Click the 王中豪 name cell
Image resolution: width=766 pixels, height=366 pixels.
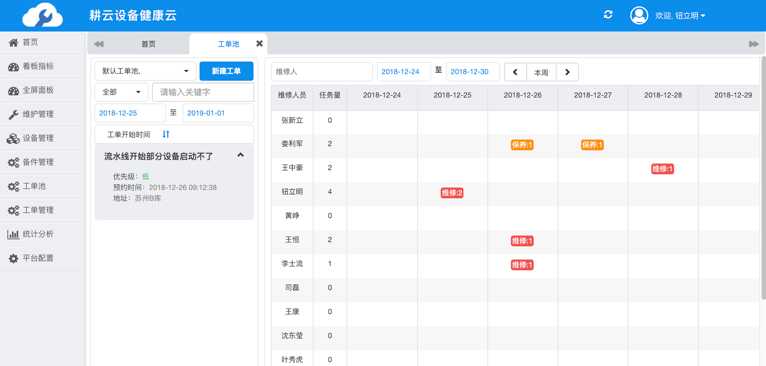click(292, 168)
